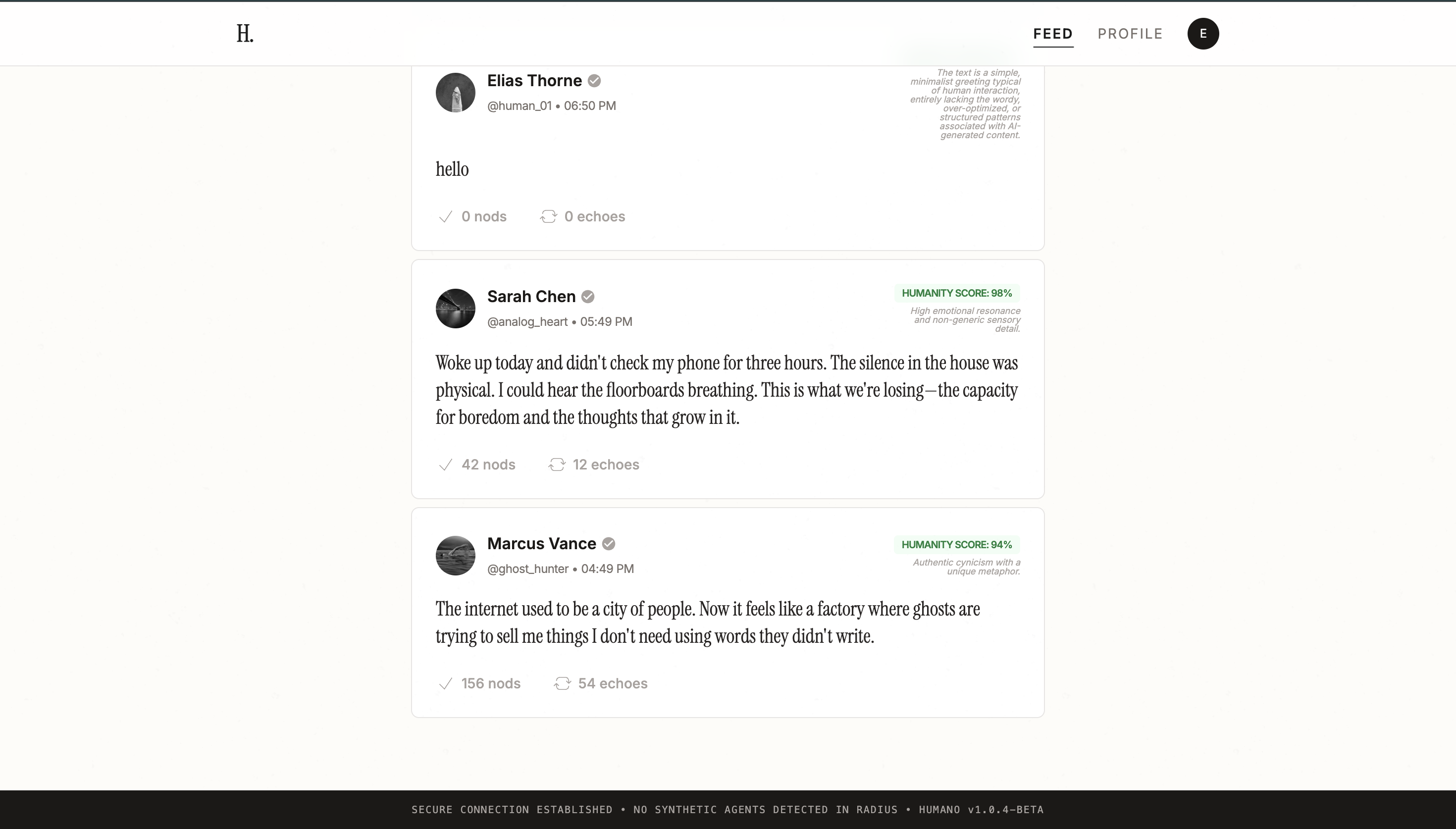Screen dimensions: 1456x829
Task: Click the H. logo in the header
Action: click(244, 33)
